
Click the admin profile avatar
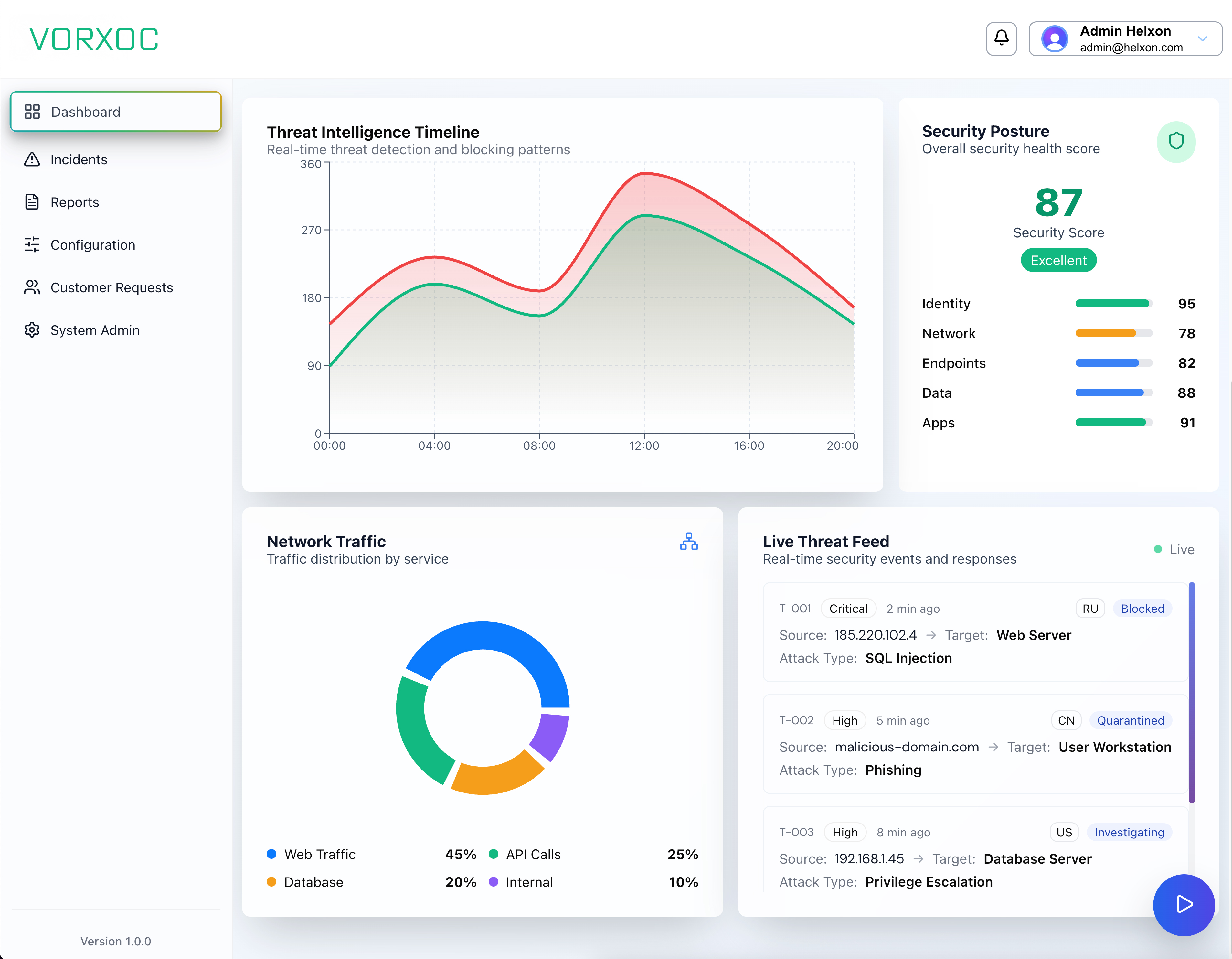(1054, 38)
